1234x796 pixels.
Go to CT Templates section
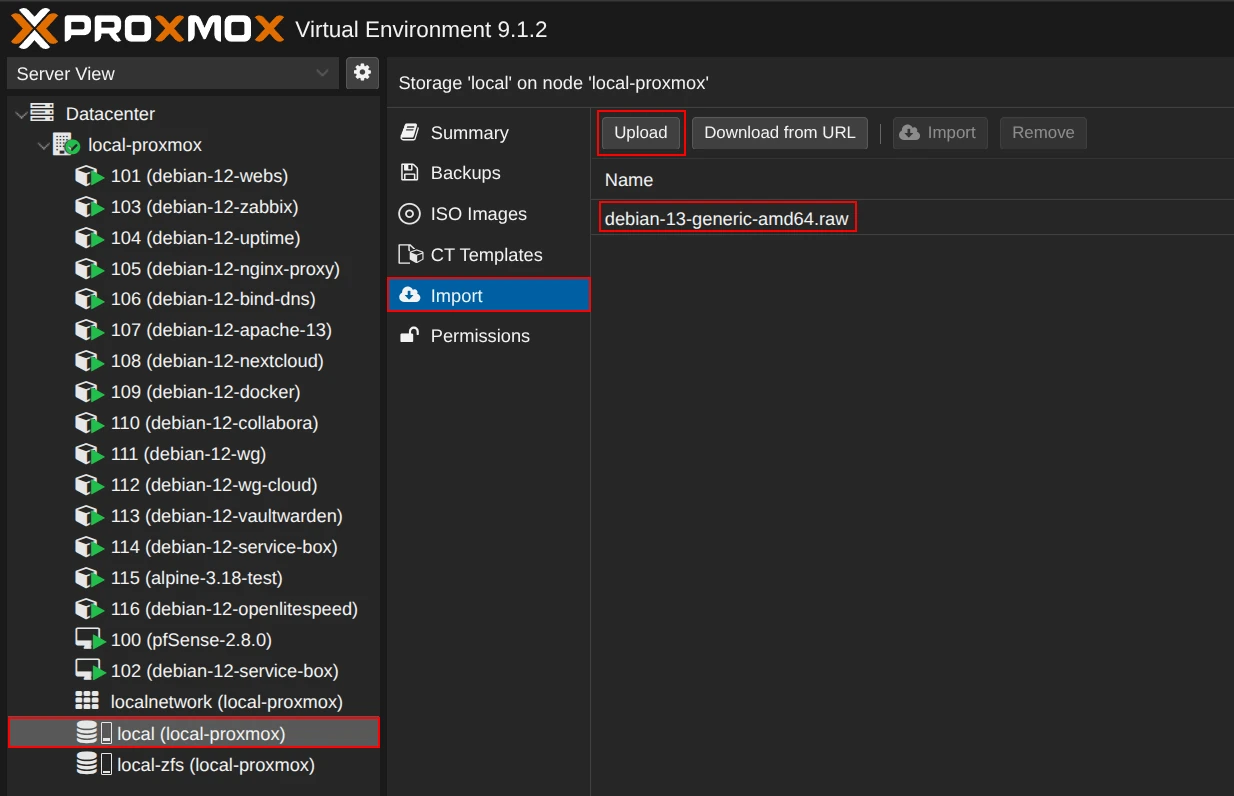pos(486,255)
